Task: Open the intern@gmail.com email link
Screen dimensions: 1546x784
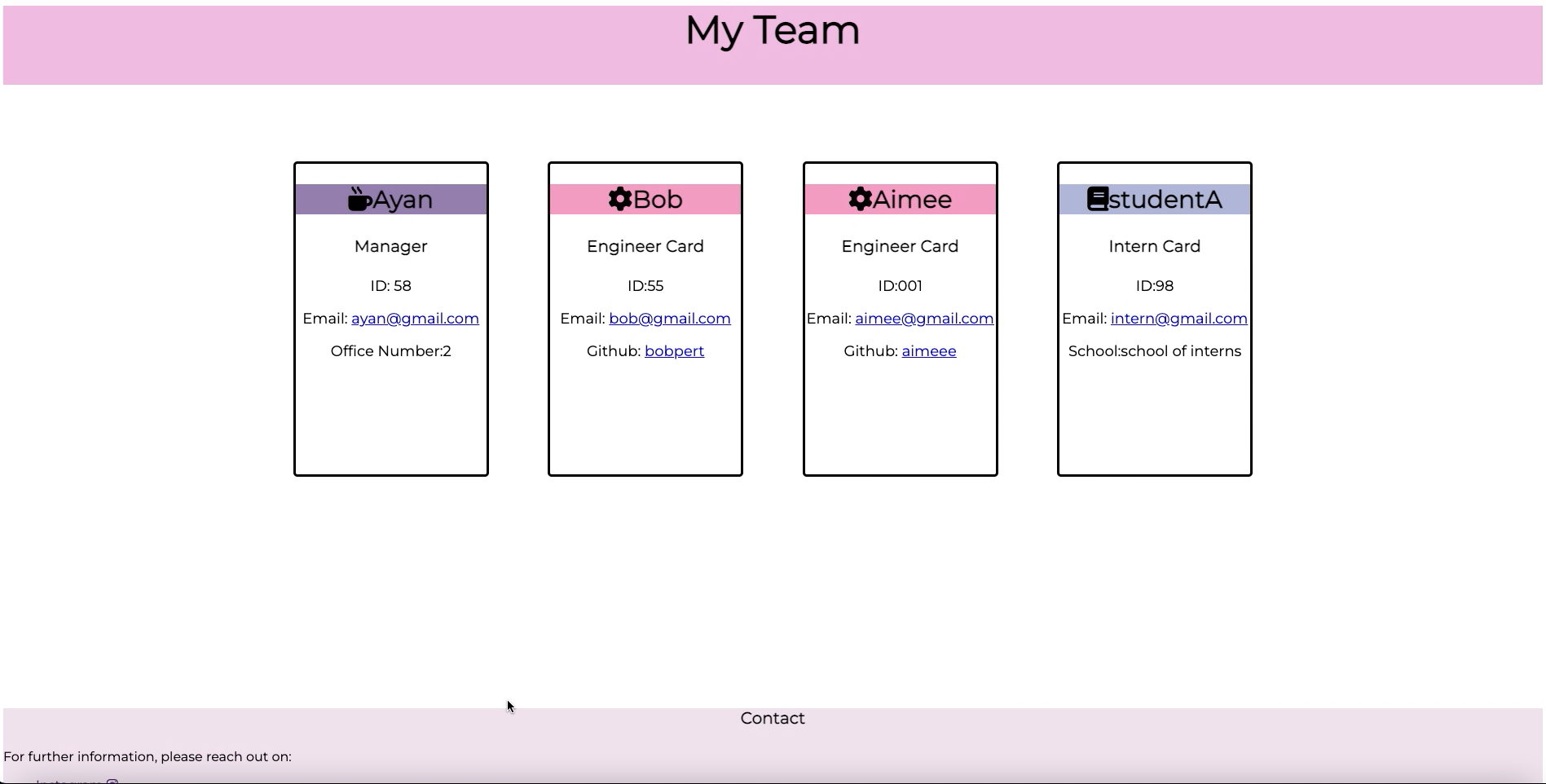Action: (1178, 319)
